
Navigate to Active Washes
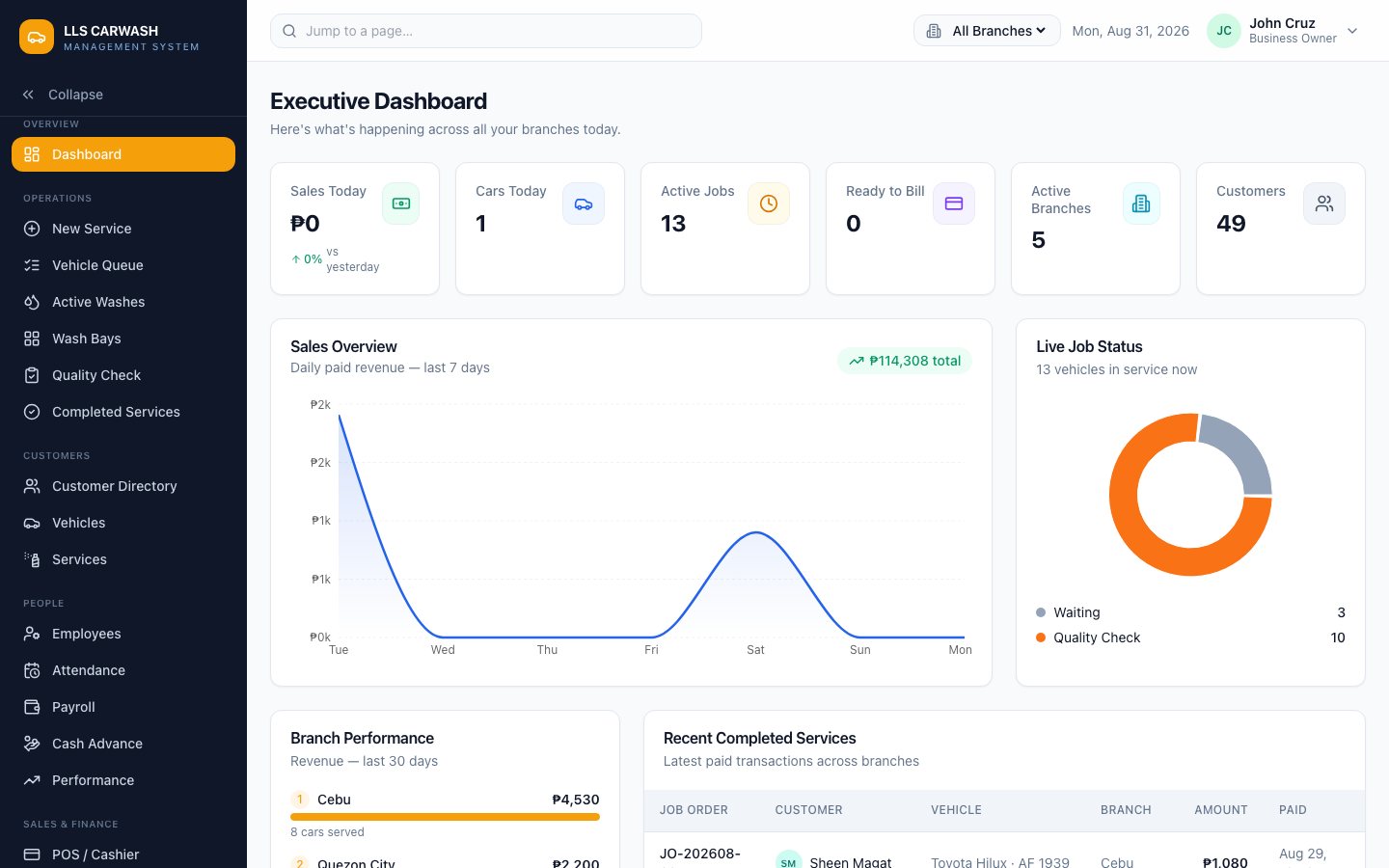coord(123,302)
